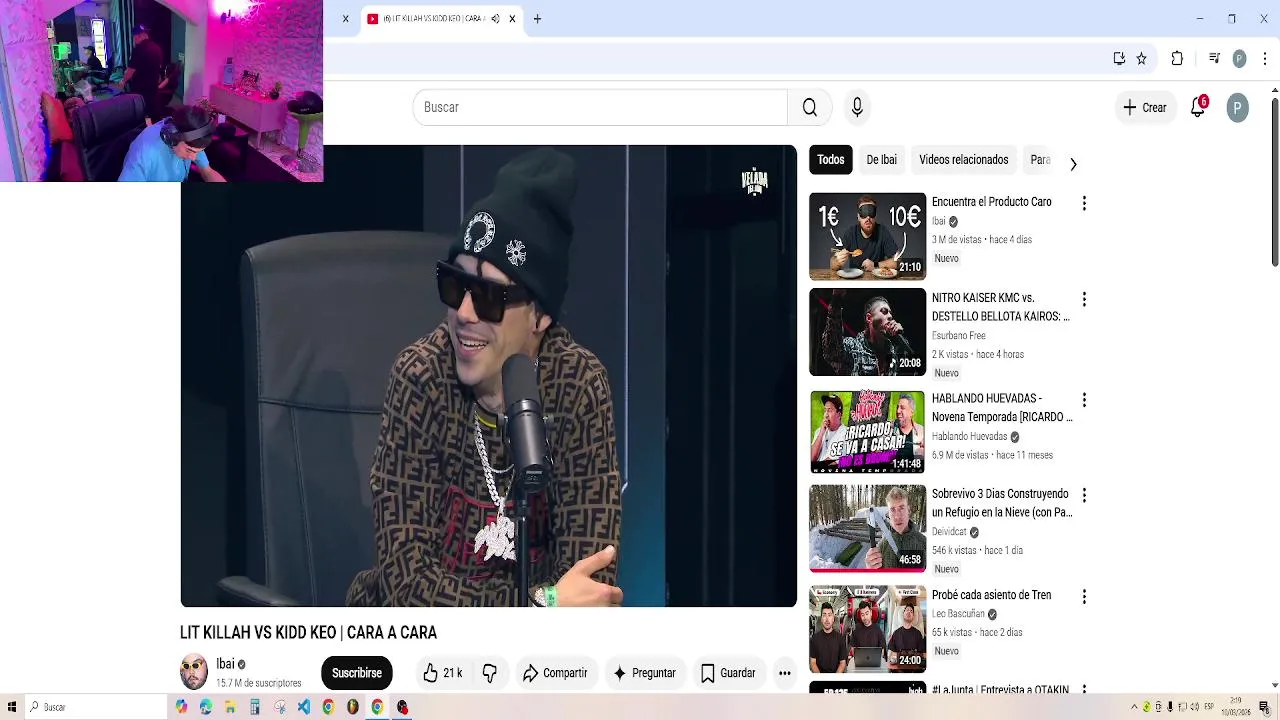This screenshot has width=1280, height=720.
Task: Open Copilot from taskbar
Action: point(181,707)
